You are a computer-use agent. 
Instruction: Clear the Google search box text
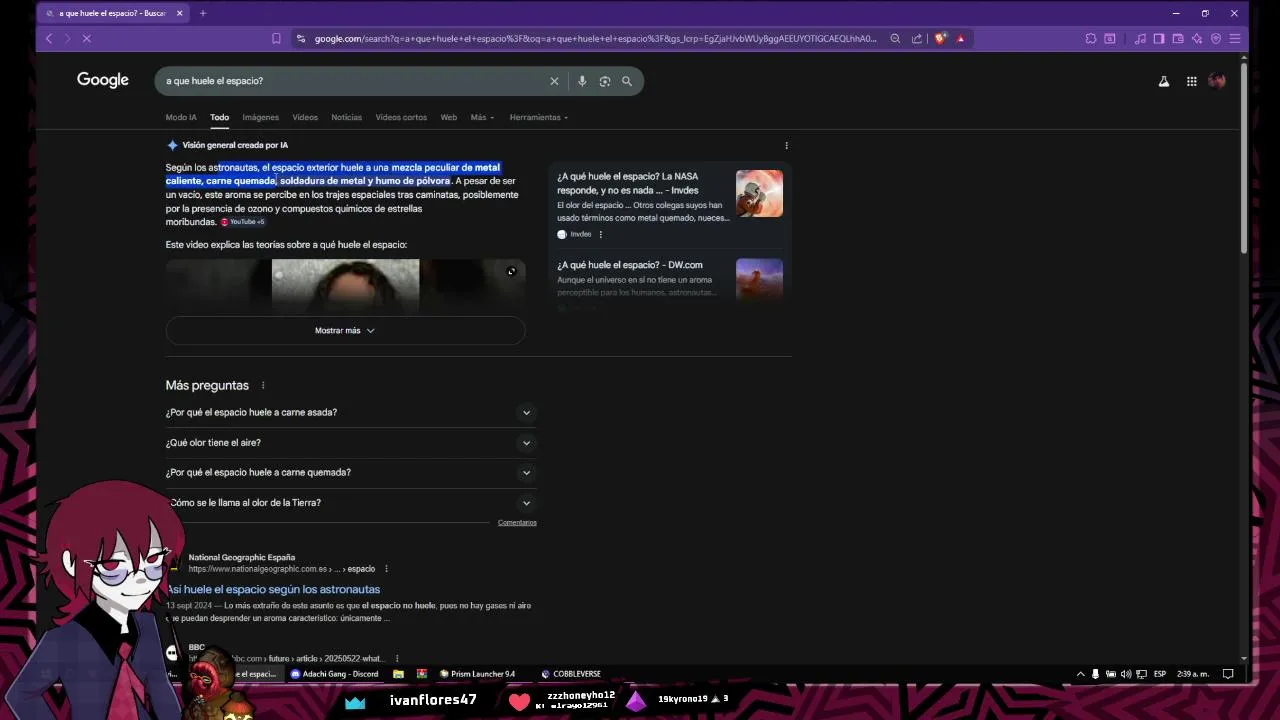(x=554, y=81)
